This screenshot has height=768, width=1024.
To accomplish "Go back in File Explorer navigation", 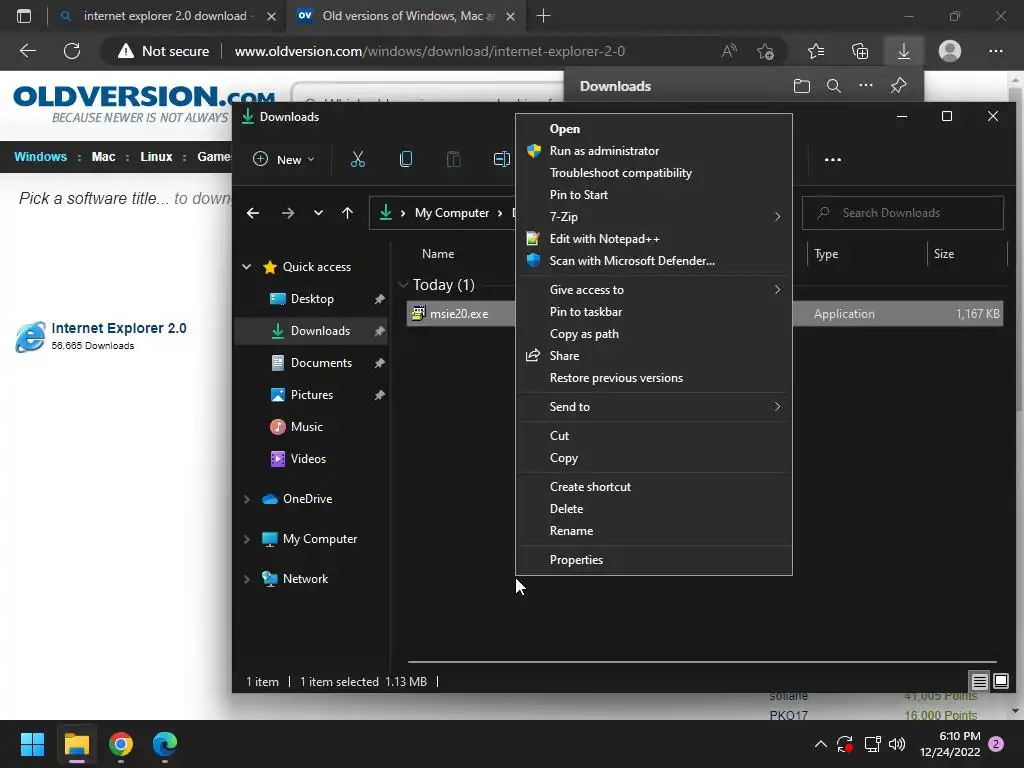I will pyautogui.click(x=253, y=213).
